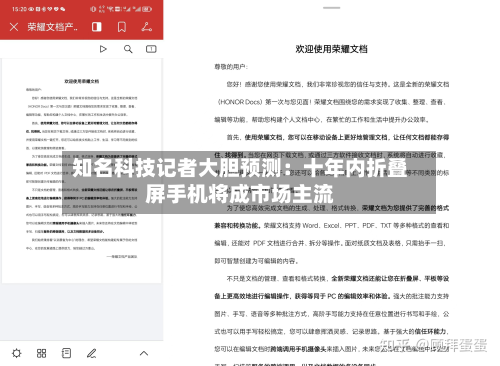Close the 荣耀文档 document with X
This screenshot has width=500, height=366.
tap(14, 27)
